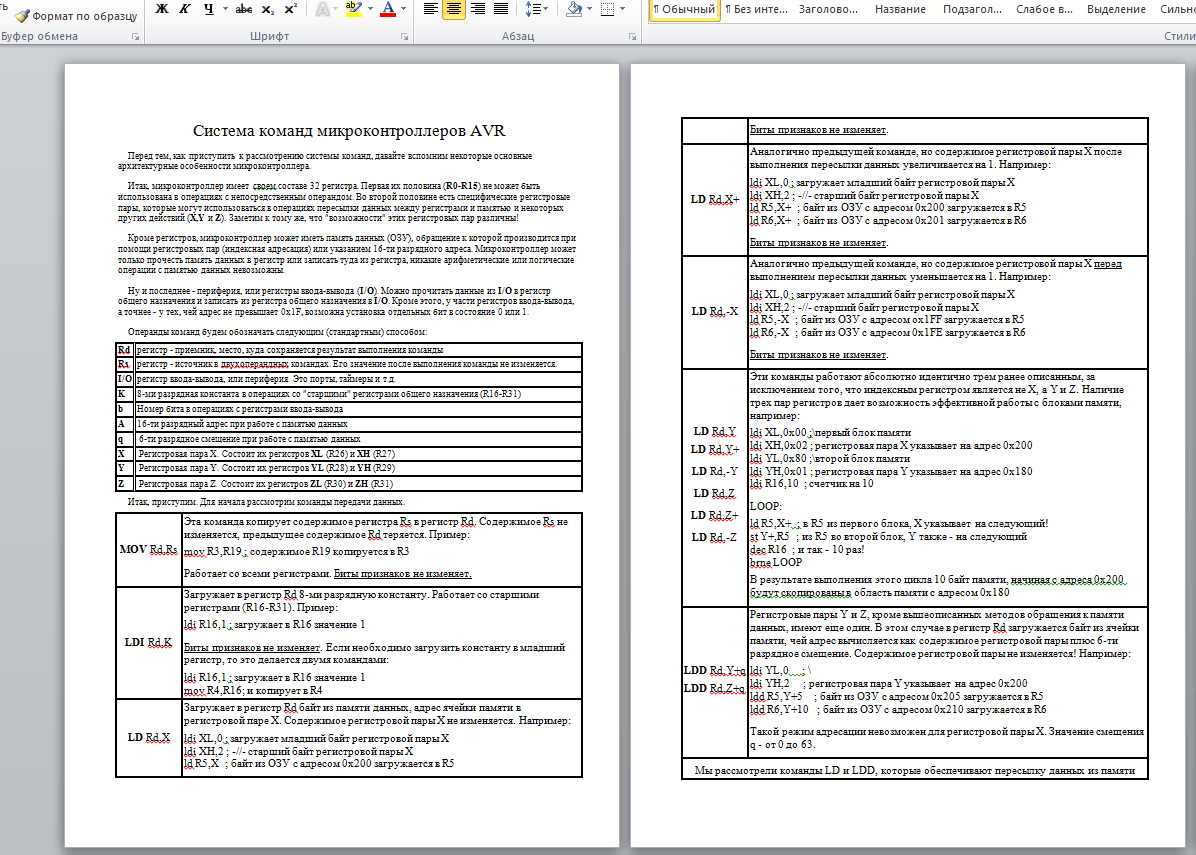This screenshot has height=855, width=1196.
Task: Select the Выделение (Emphasis) style
Action: tap(1116, 9)
